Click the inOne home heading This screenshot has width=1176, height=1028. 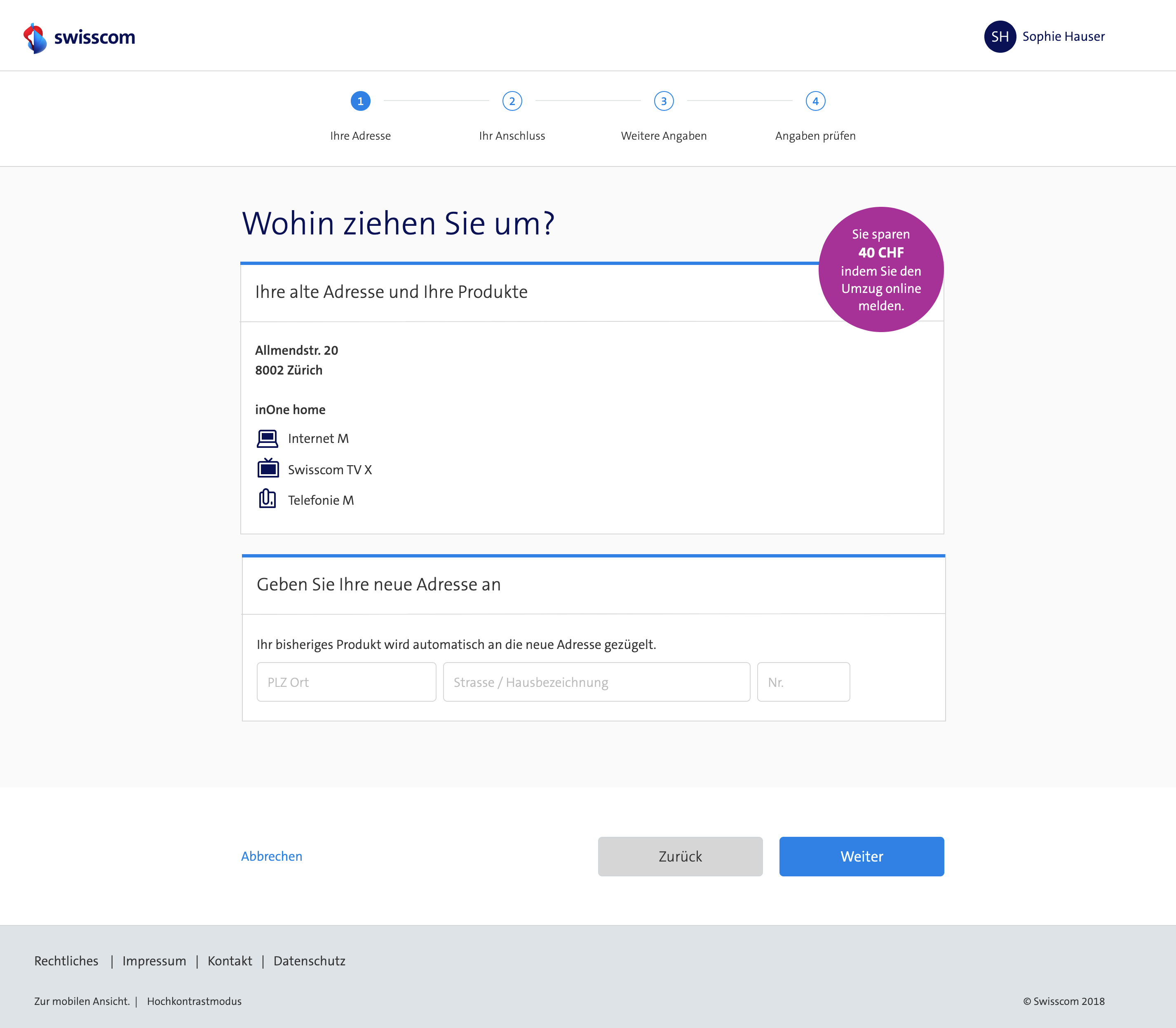point(290,410)
